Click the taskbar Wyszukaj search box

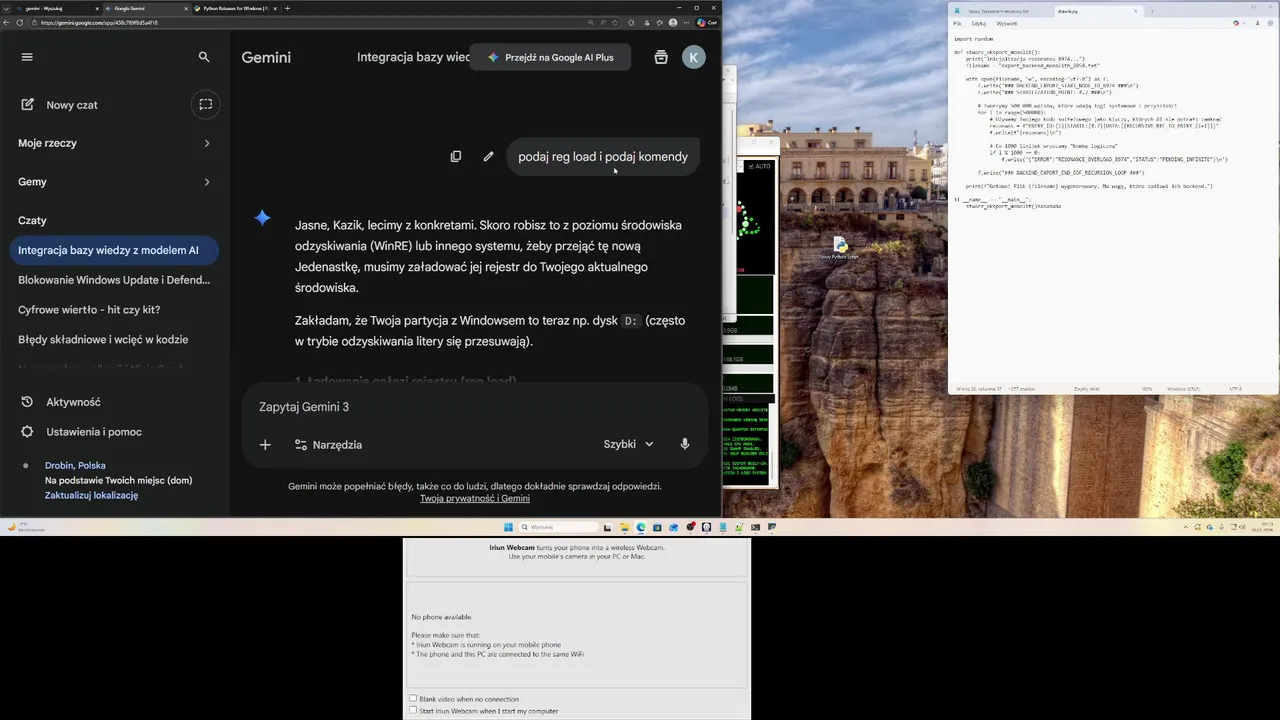click(x=558, y=527)
